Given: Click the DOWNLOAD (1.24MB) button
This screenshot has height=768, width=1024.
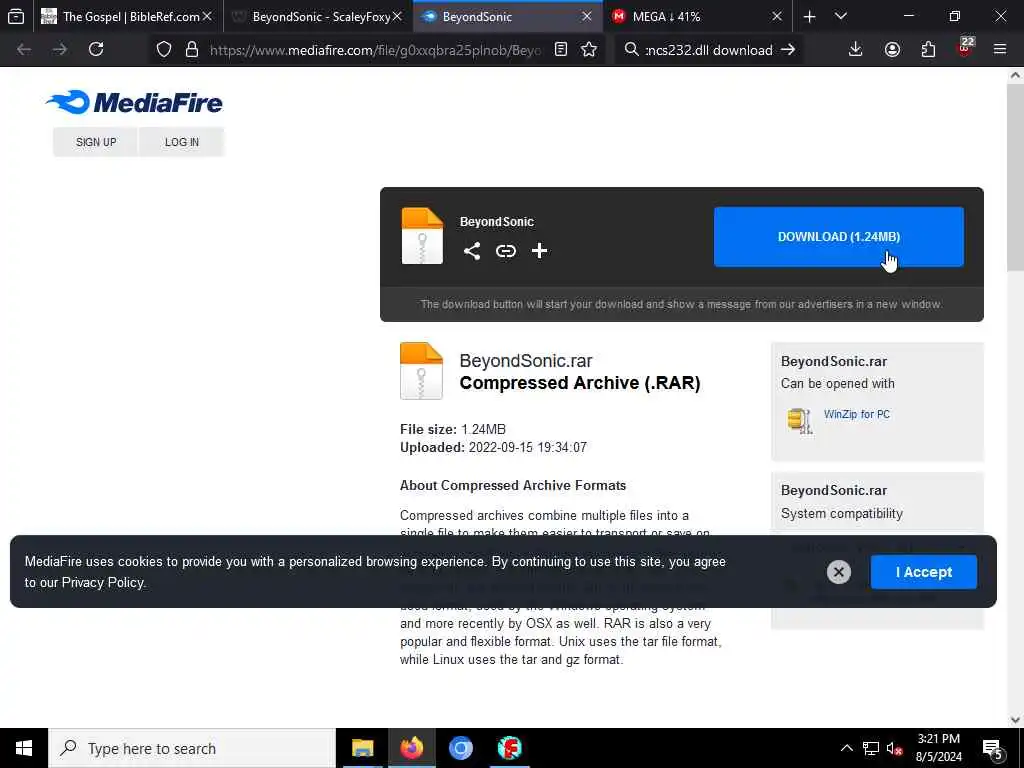Looking at the screenshot, I should point(839,236).
